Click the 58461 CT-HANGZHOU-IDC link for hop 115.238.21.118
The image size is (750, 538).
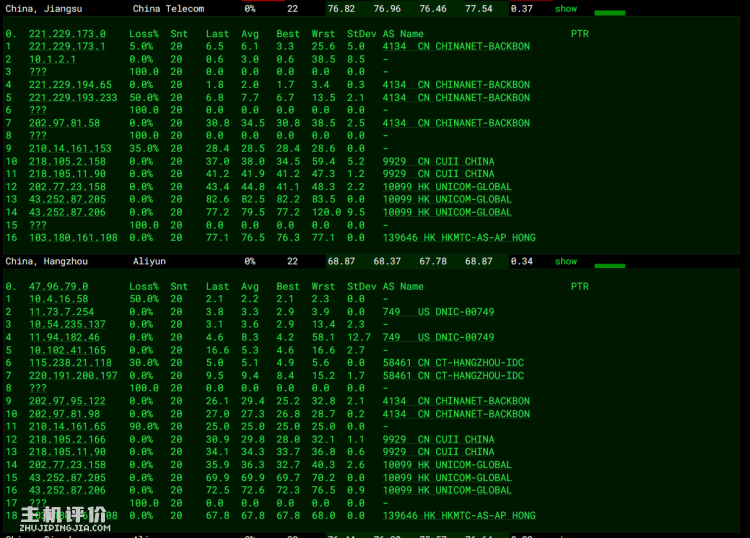453,362
